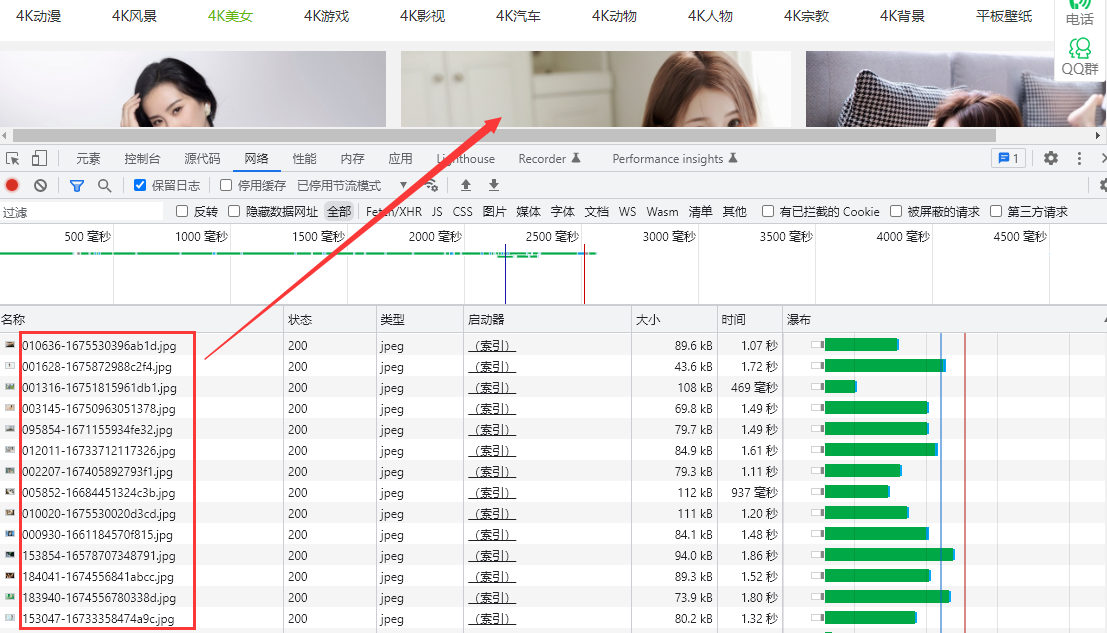
Task: Filter requests by 其他 type
Action: pyautogui.click(x=734, y=212)
